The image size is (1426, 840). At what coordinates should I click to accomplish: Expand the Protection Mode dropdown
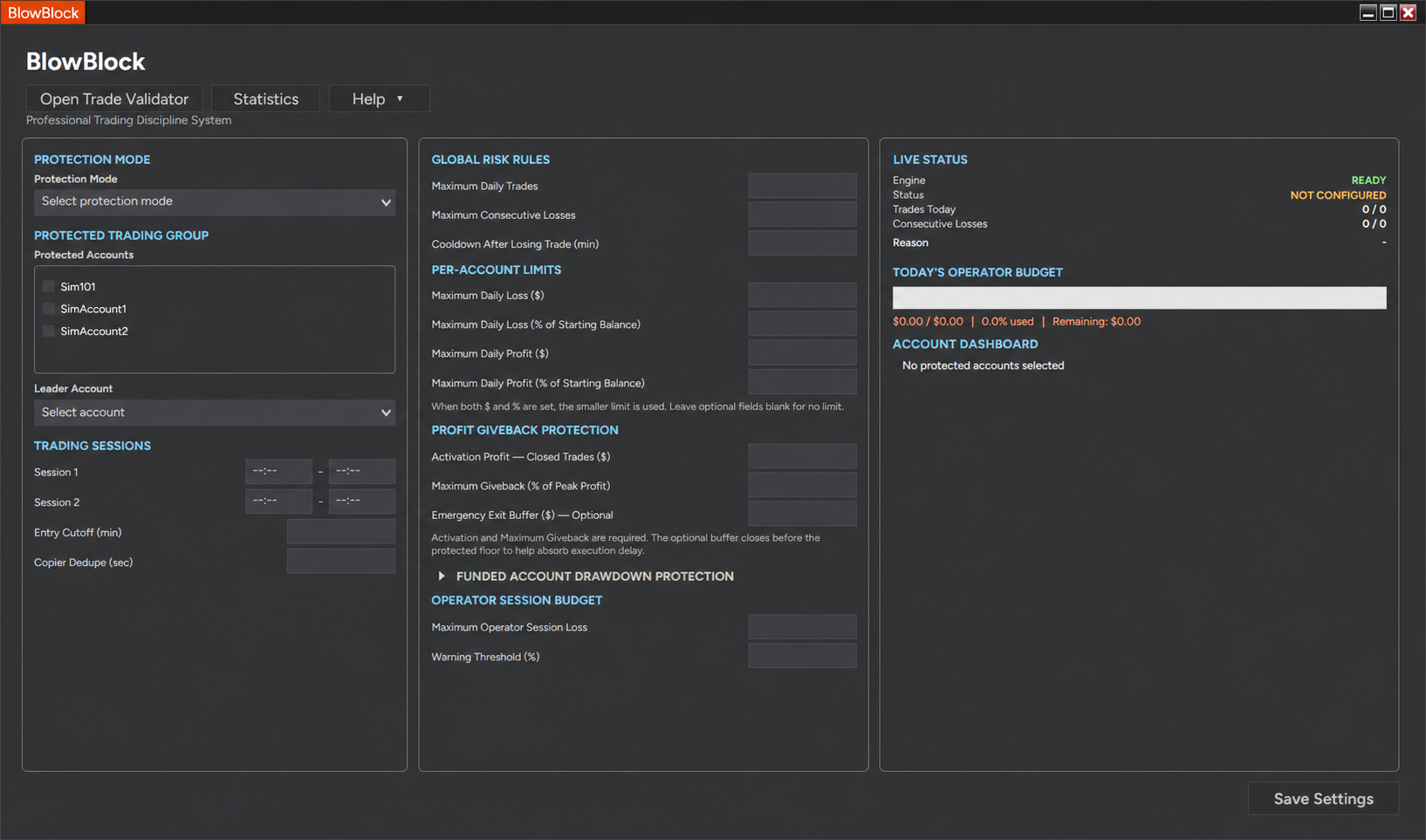(x=215, y=201)
